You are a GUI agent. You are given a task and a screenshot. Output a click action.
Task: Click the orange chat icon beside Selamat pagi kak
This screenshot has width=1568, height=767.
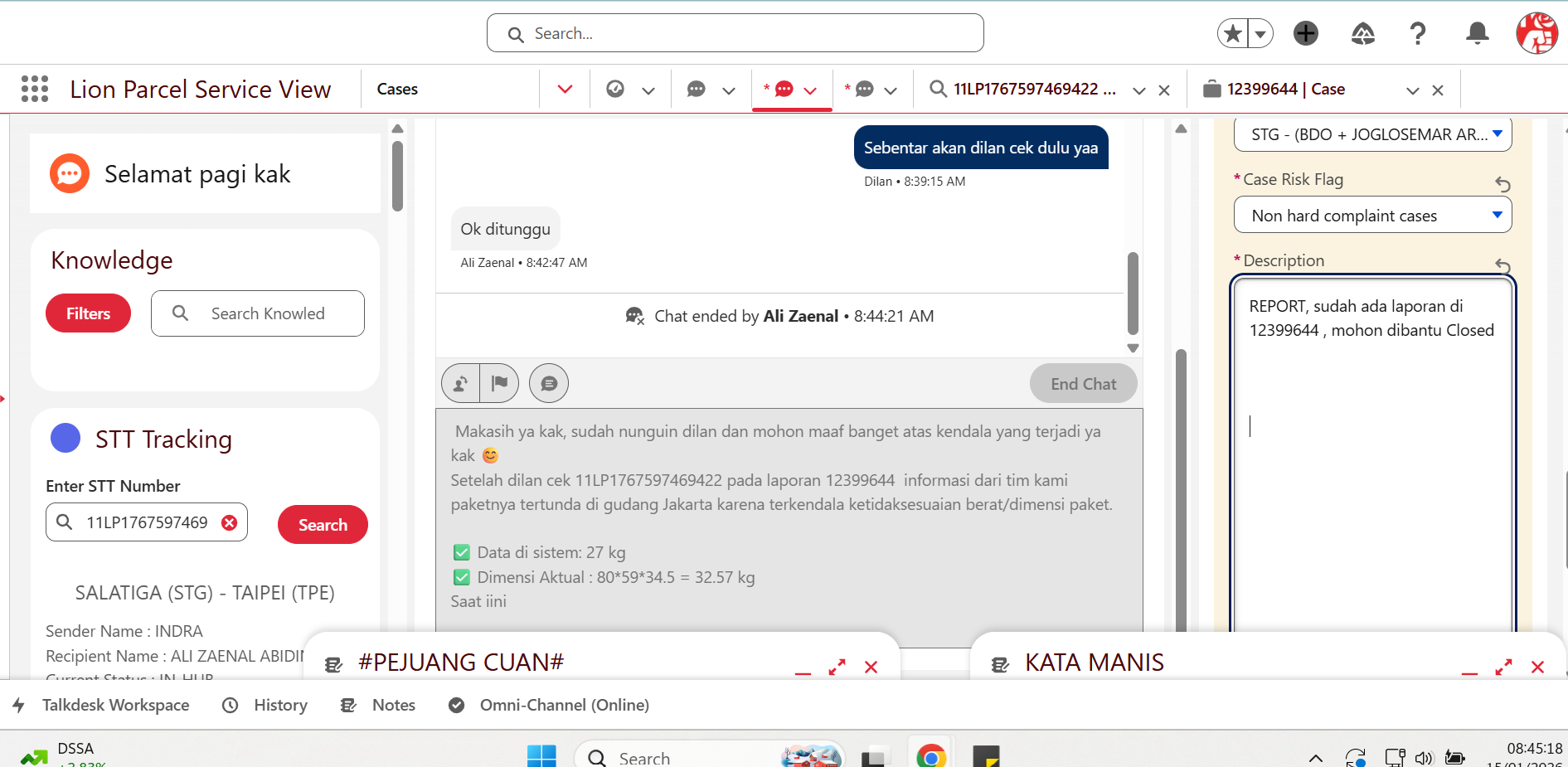70,173
